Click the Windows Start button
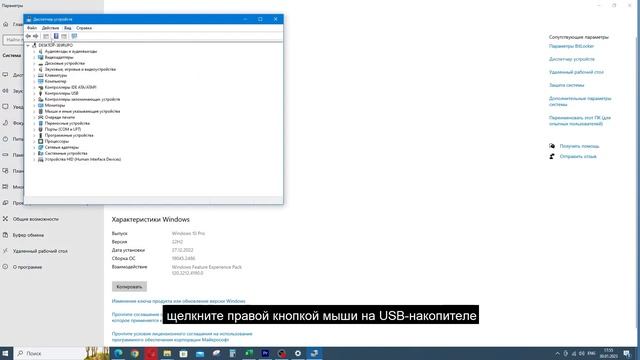 point(6,353)
